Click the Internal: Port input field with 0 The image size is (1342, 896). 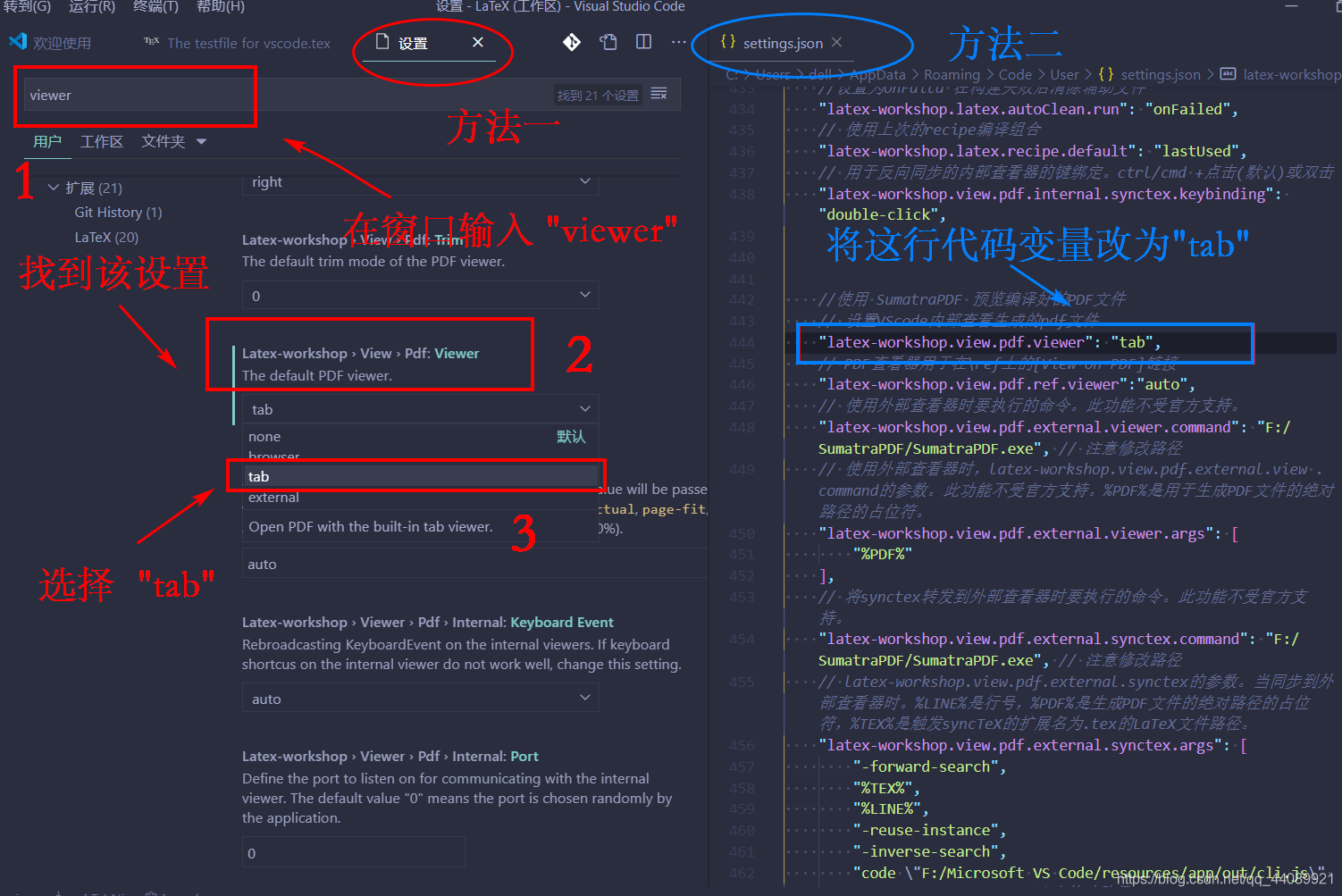pos(354,853)
